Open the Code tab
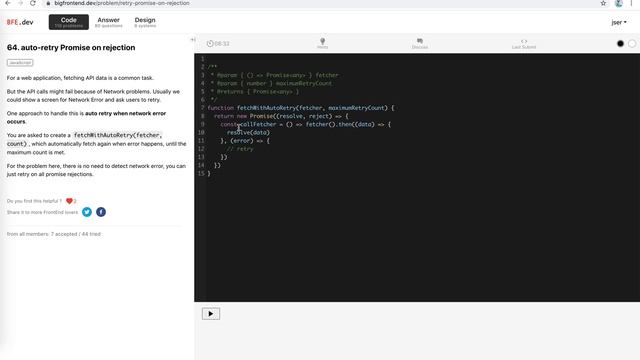 tap(69, 22)
